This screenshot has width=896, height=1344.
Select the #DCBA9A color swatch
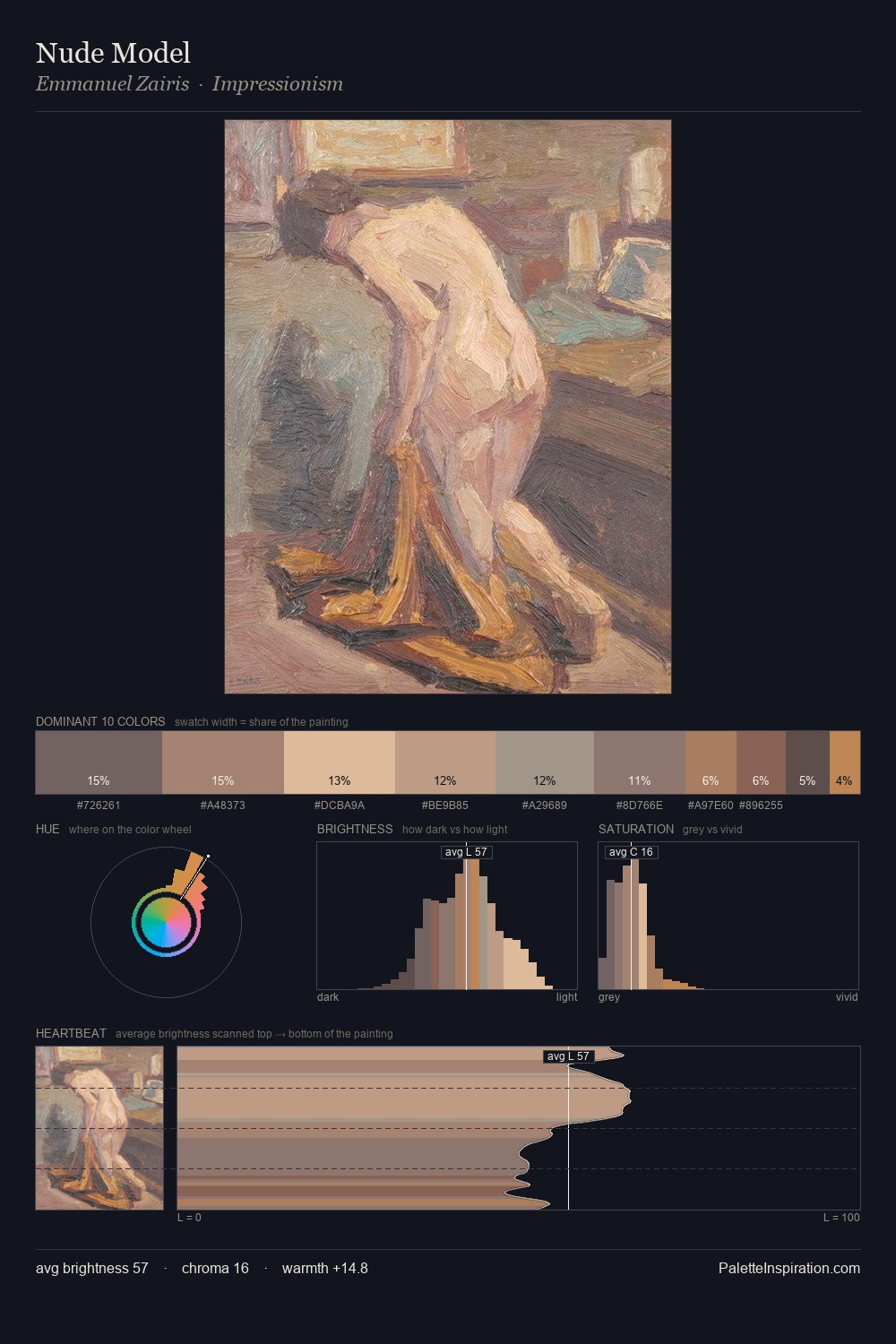coord(340,762)
